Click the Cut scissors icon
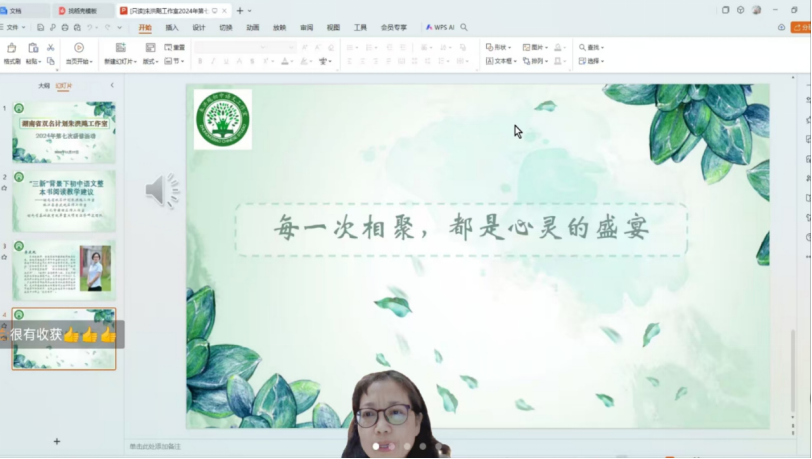 coord(50,47)
